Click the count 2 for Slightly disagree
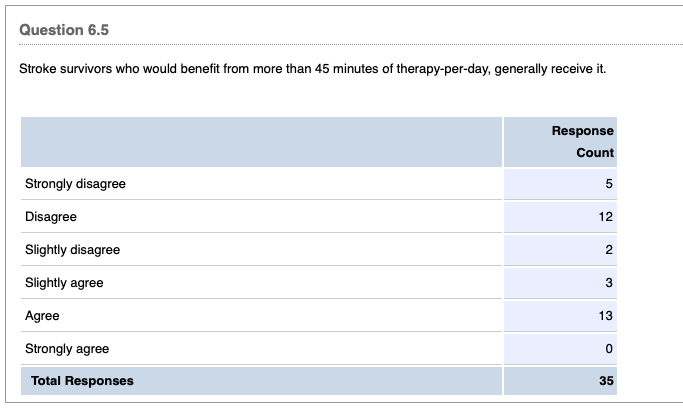 pos(608,250)
